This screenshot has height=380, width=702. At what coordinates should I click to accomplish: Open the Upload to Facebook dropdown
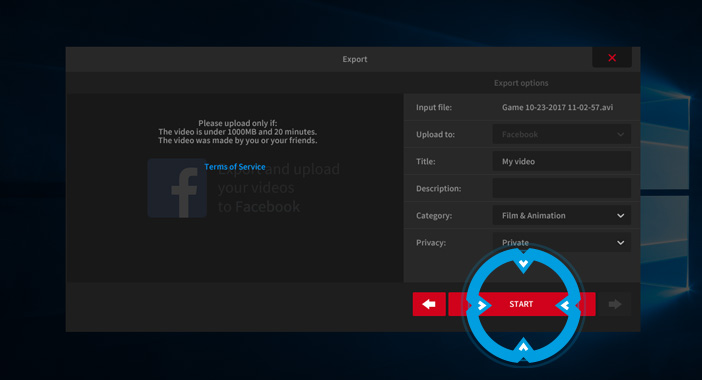tap(562, 134)
